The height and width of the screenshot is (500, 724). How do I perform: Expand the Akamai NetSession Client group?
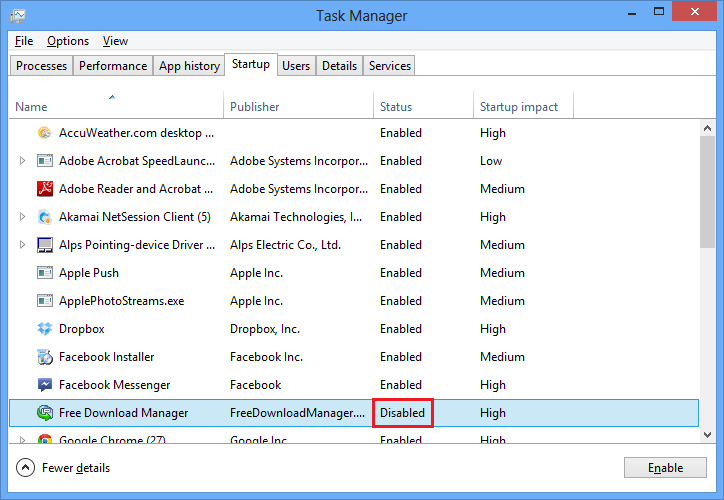click(22, 217)
